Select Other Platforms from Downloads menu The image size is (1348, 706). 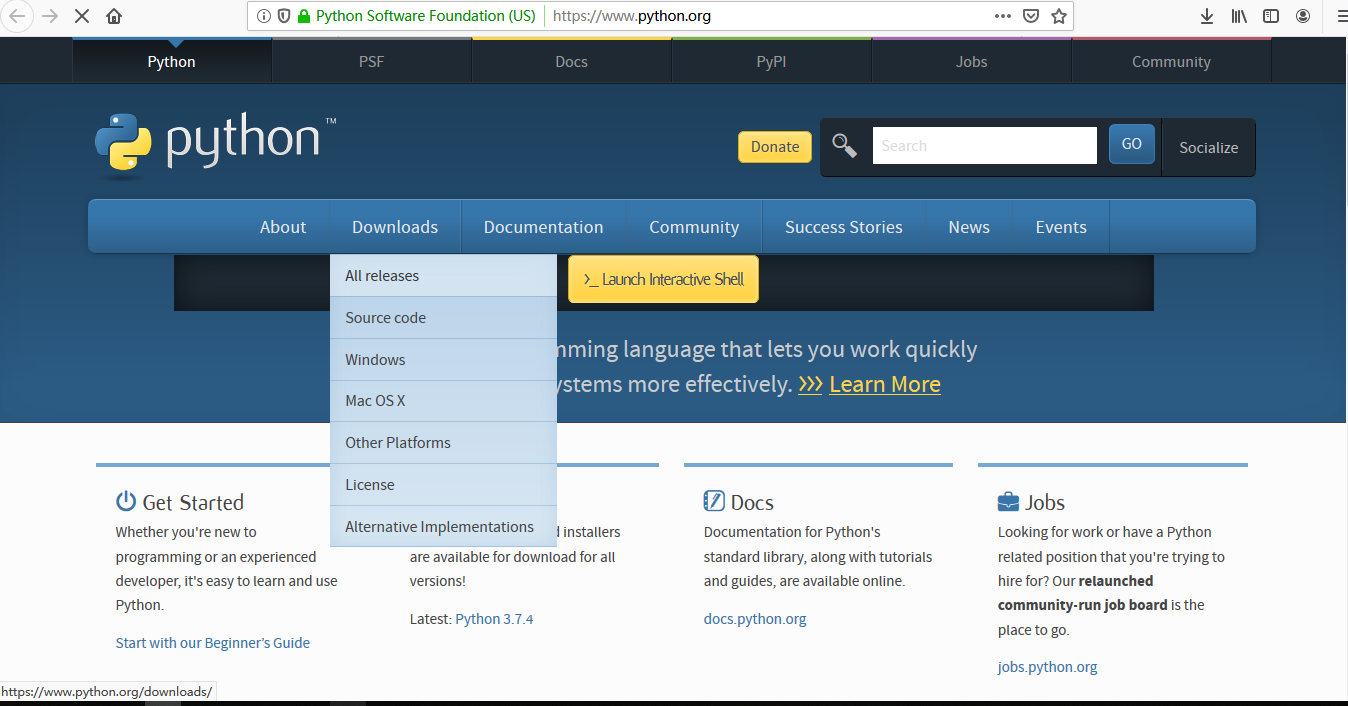pos(443,443)
